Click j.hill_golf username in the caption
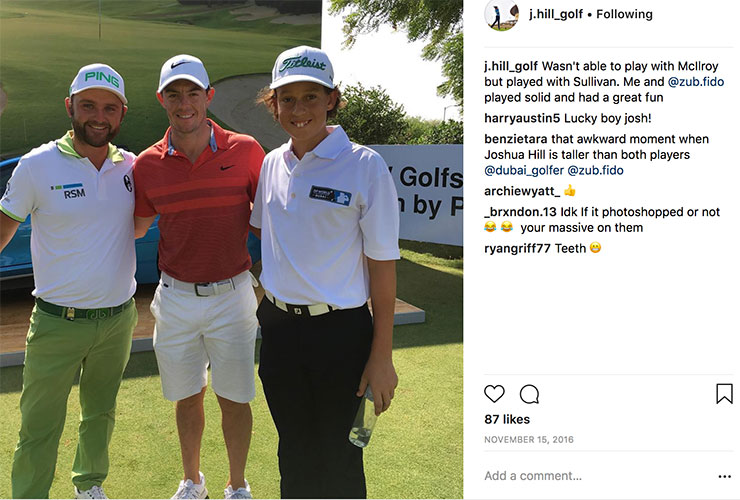Screen dimensions: 740x500 [x=511, y=67]
